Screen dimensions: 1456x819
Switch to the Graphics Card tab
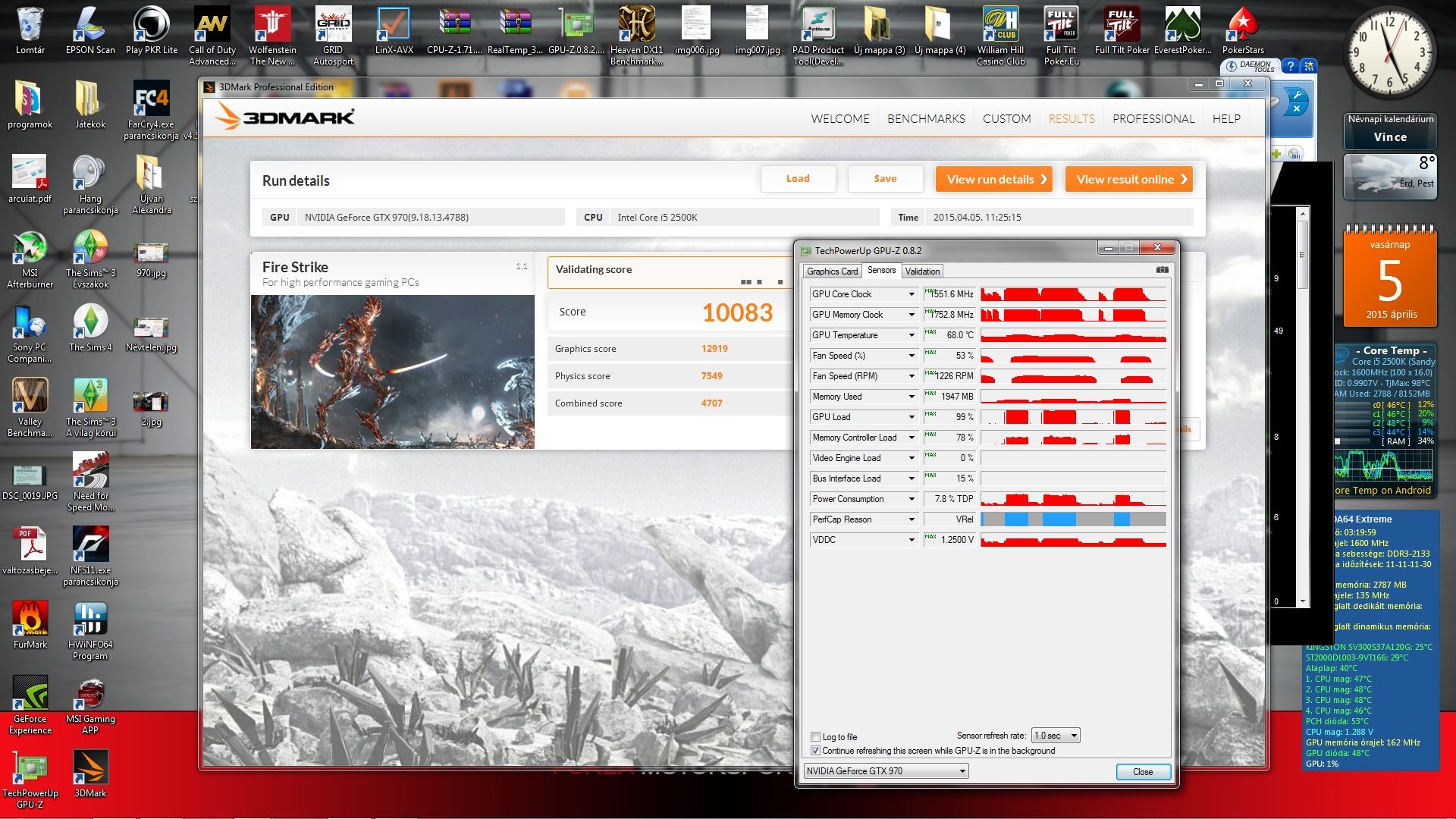pyautogui.click(x=832, y=271)
